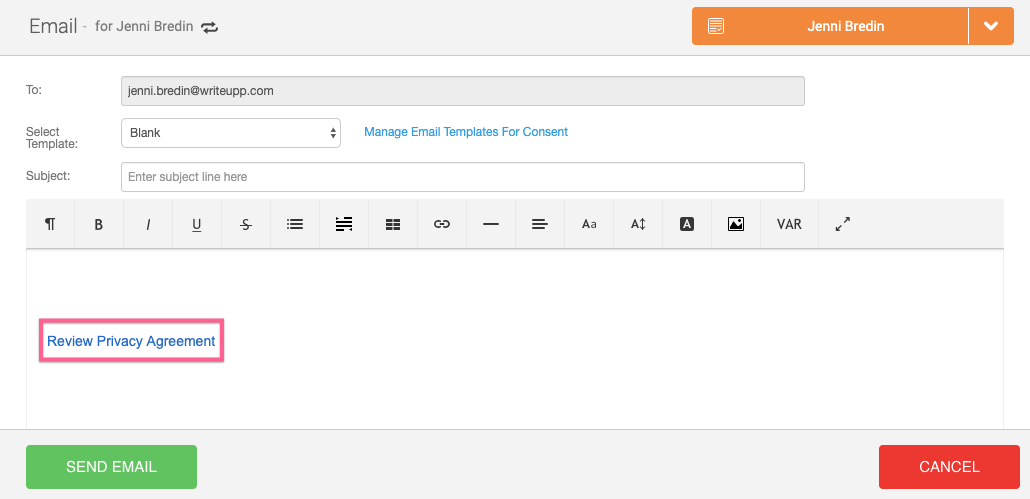The height and width of the screenshot is (499, 1030).
Task: Open the VAR variables menu
Action: click(789, 224)
